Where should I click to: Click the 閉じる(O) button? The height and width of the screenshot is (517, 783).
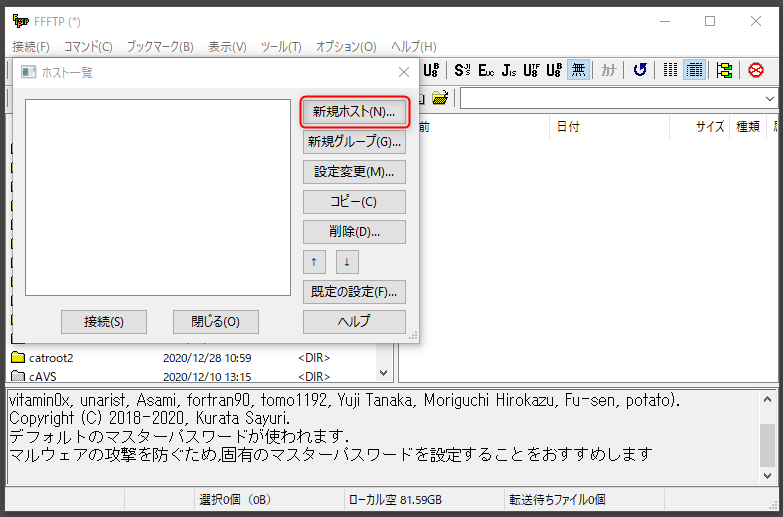pos(216,322)
